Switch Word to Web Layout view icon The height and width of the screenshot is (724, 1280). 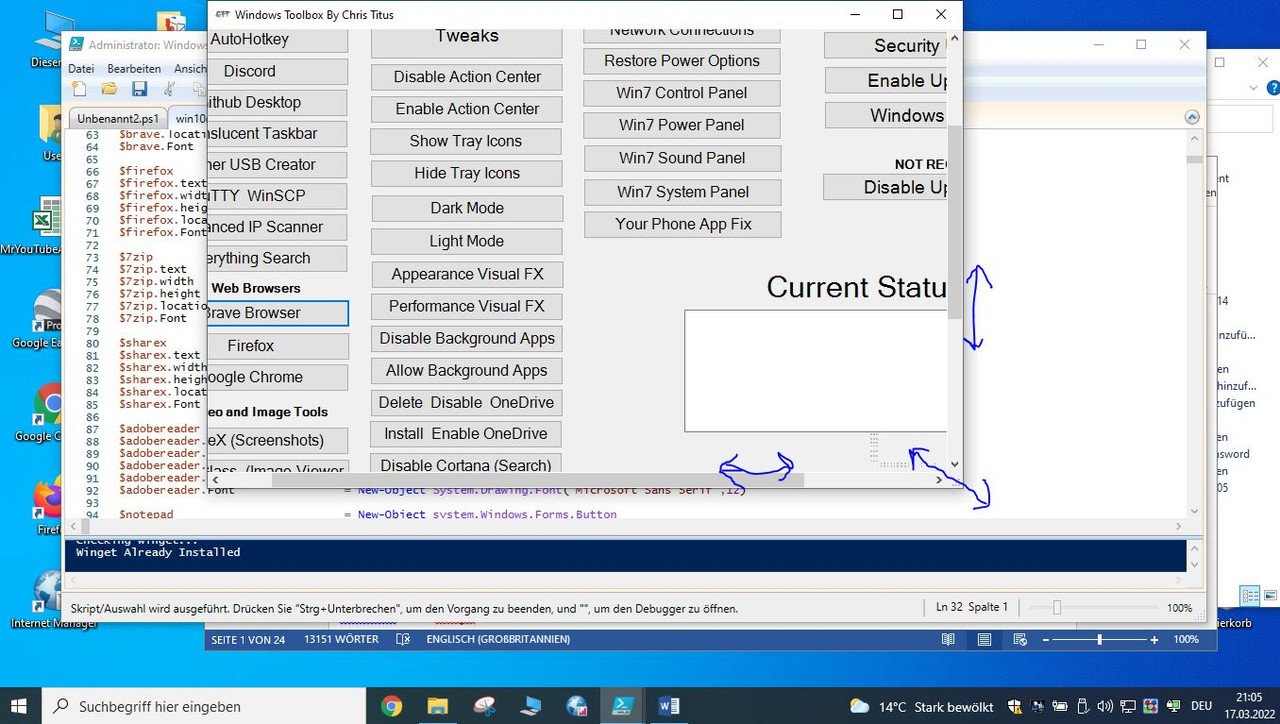tap(1020, 639)
